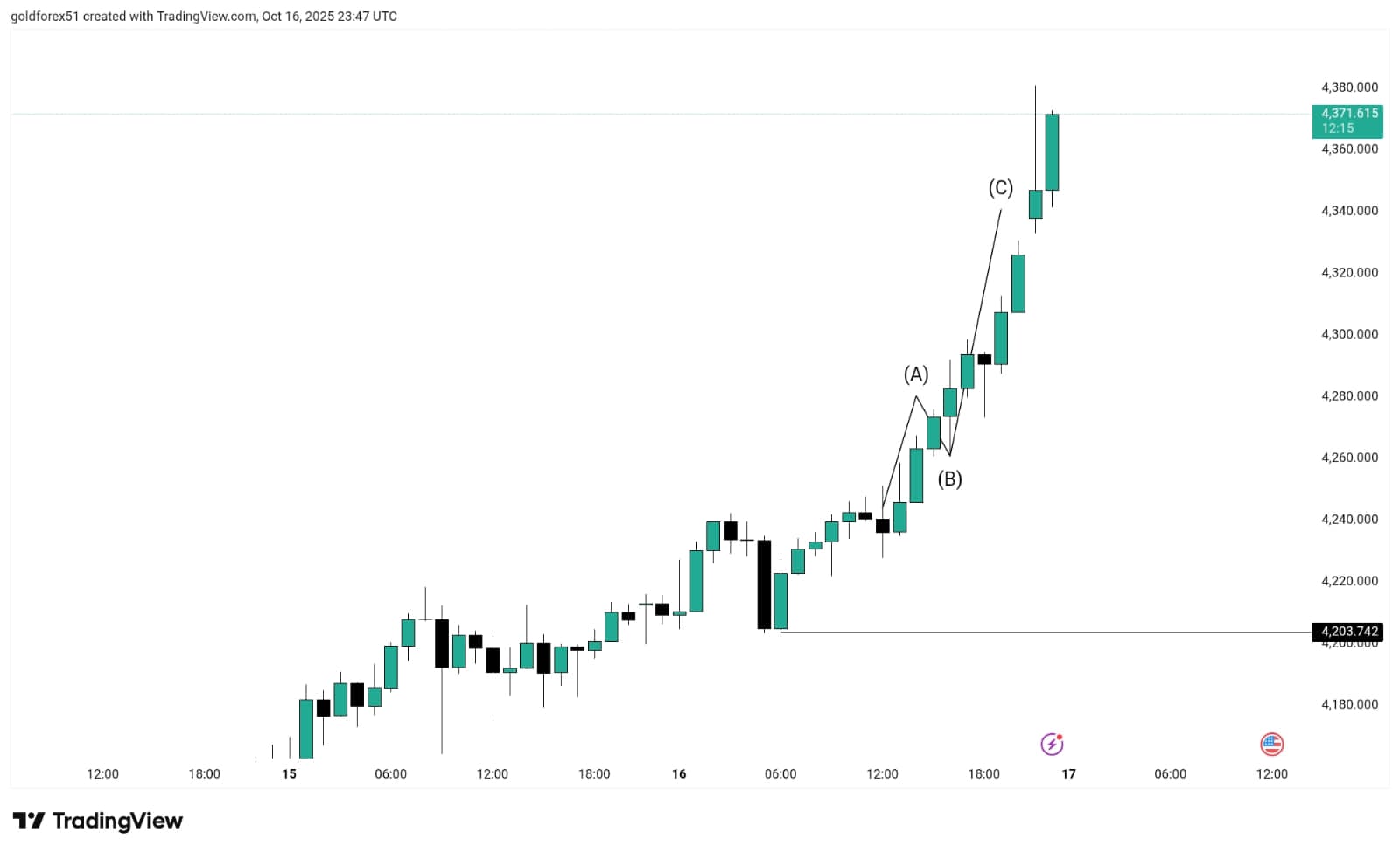Click the goldforex51 attribution header text
The image size is (1400, 853).
(203, 17)
